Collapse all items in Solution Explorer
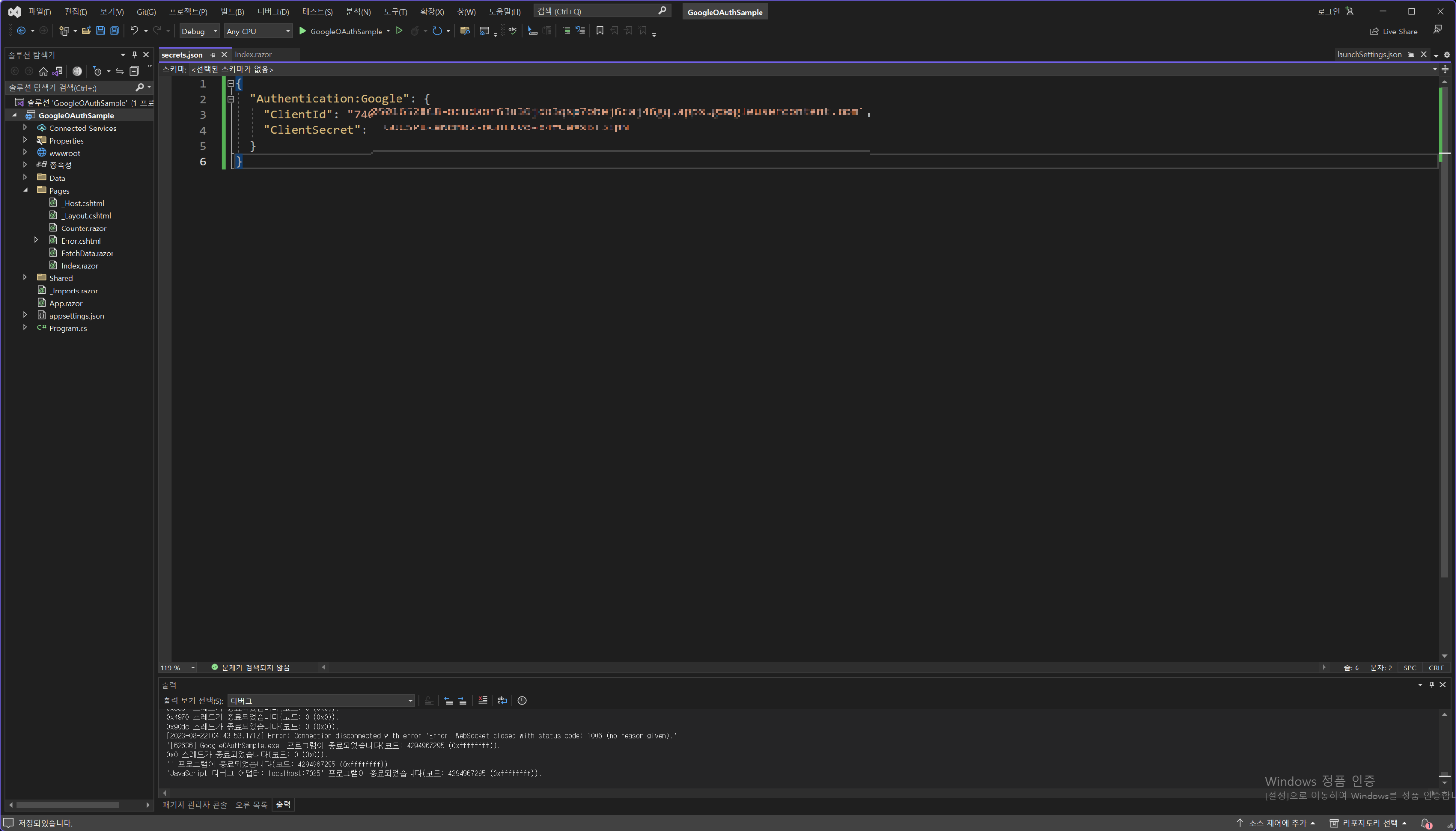This screenshot has height=831, width=1456. (x=134, y=71)
